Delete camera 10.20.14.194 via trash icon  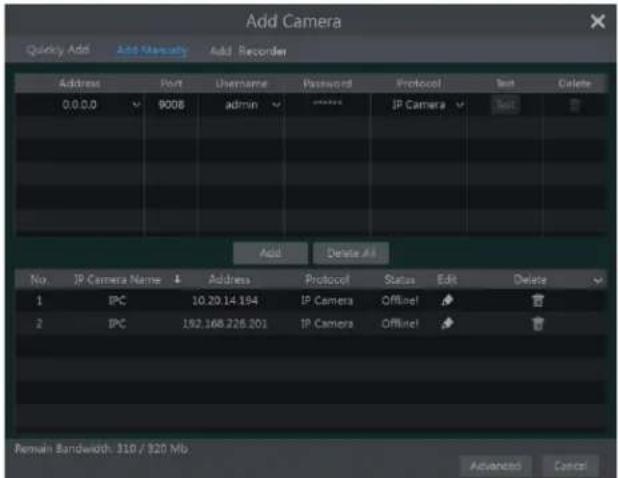(x=538, y=301)
